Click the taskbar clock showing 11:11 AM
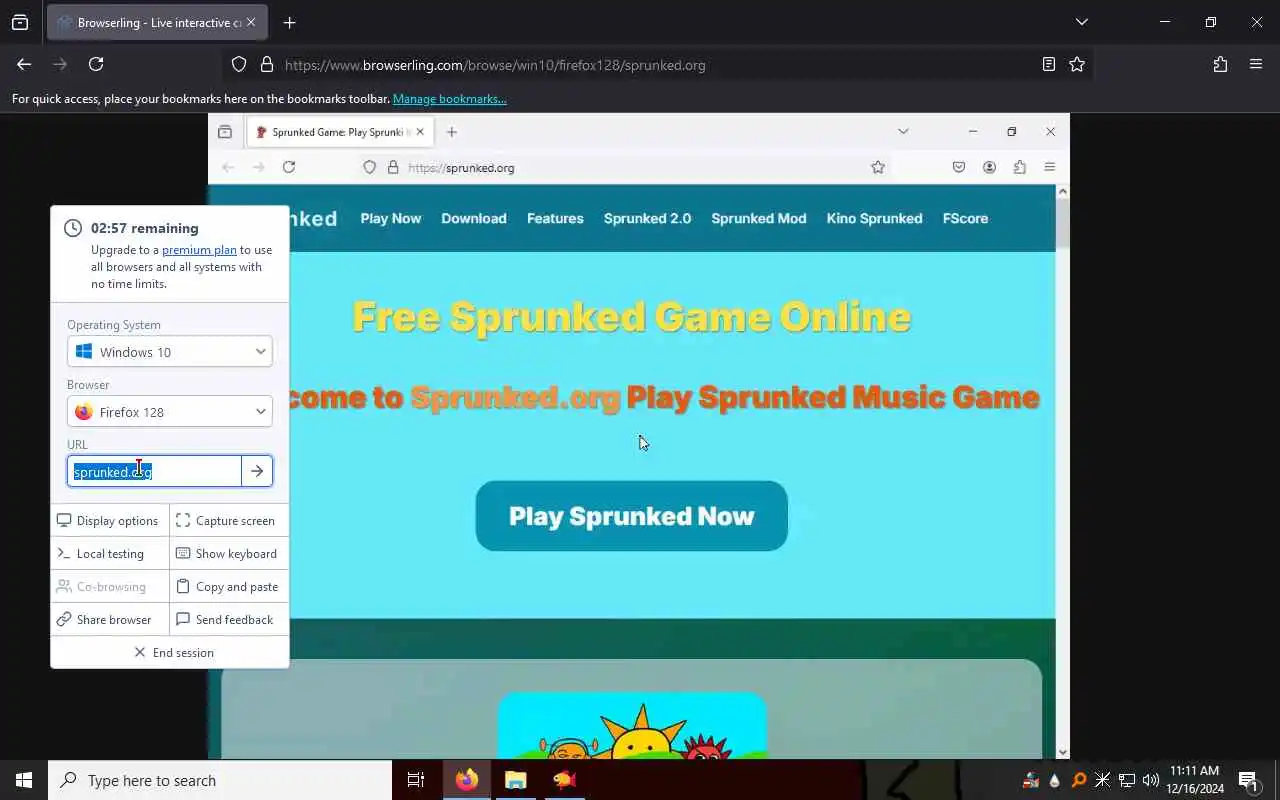This screenshot has height=800, width=1280. (x=1195, y=780)
